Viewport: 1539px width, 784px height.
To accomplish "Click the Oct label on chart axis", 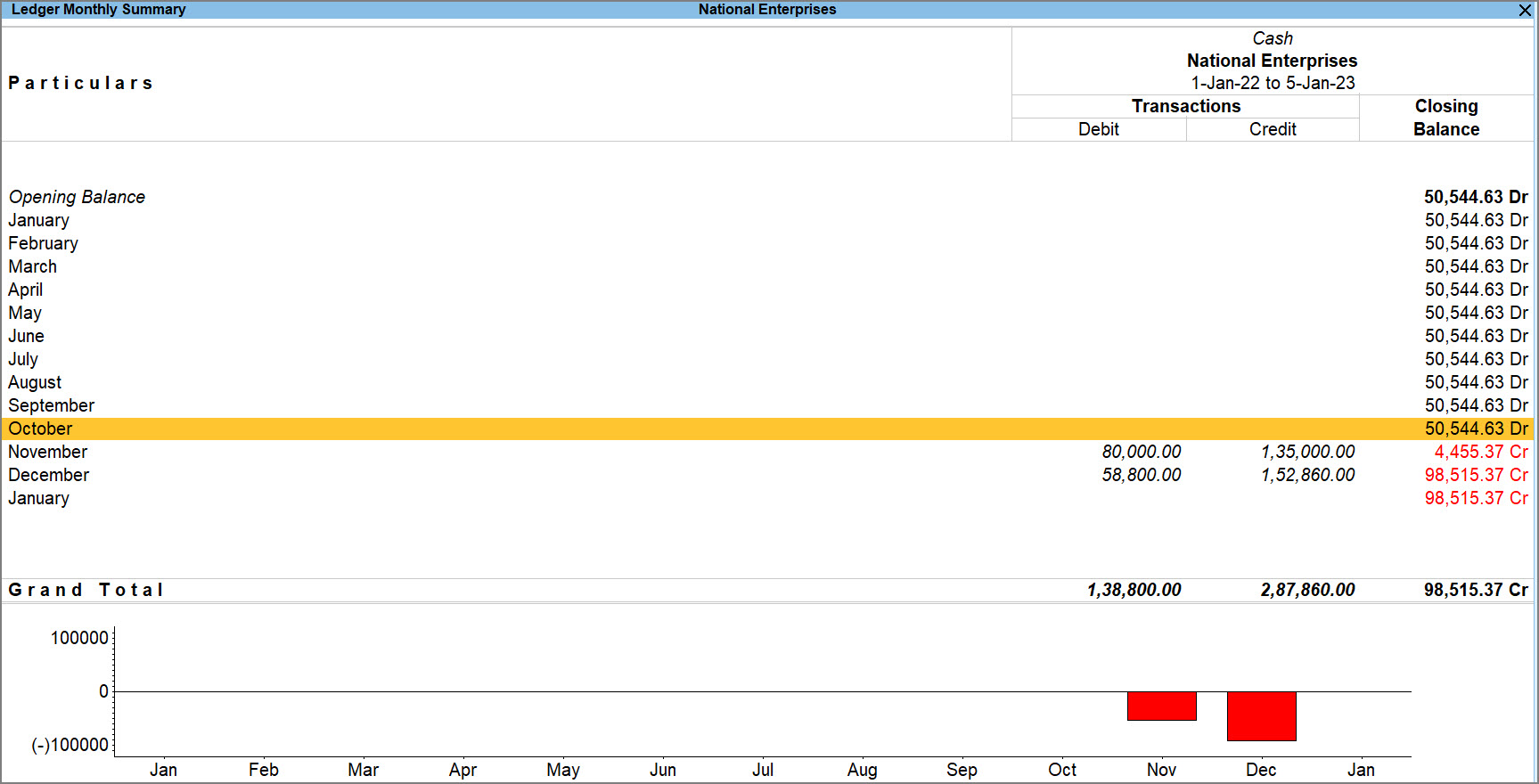I will click(1061, 770).
